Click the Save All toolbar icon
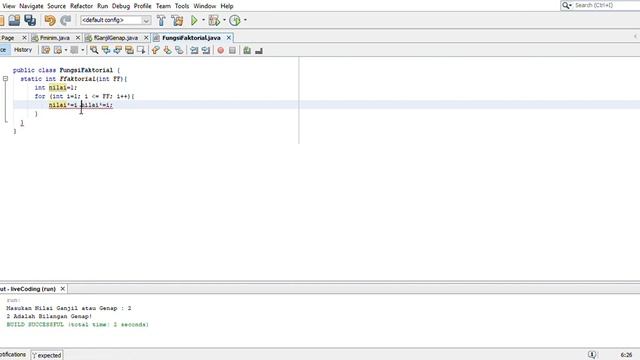This screenshot has height=360, width=640. click(30, 20)
